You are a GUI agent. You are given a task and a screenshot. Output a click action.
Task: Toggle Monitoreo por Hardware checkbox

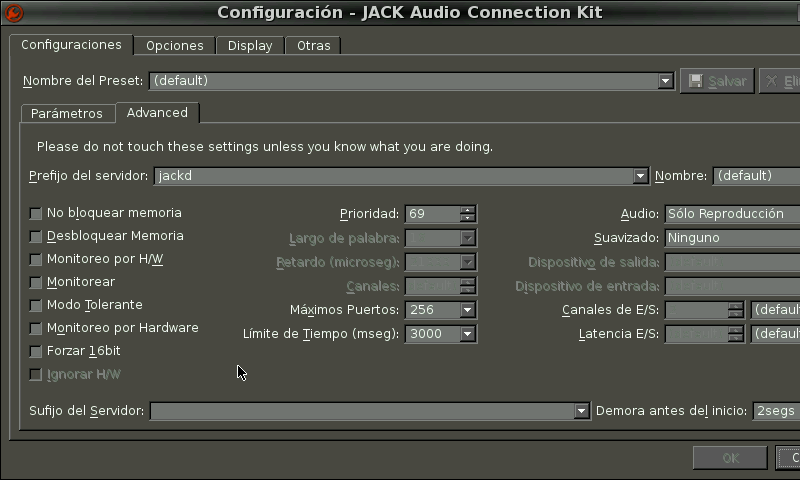(36, 328)
